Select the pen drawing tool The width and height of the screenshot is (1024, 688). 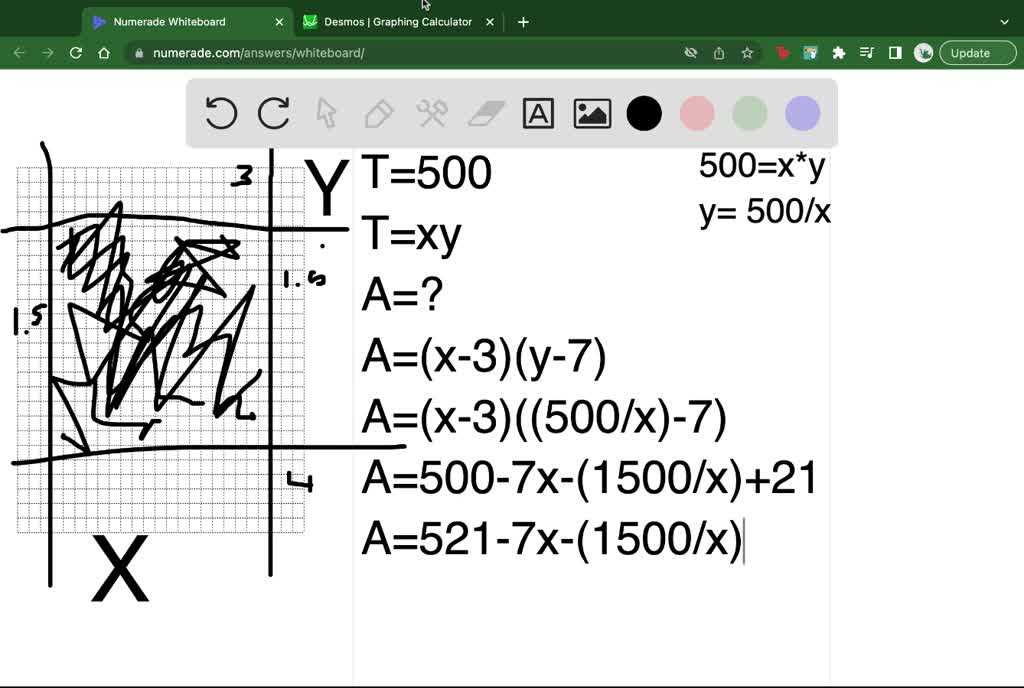pyautogui.click(x=379, y=114)
